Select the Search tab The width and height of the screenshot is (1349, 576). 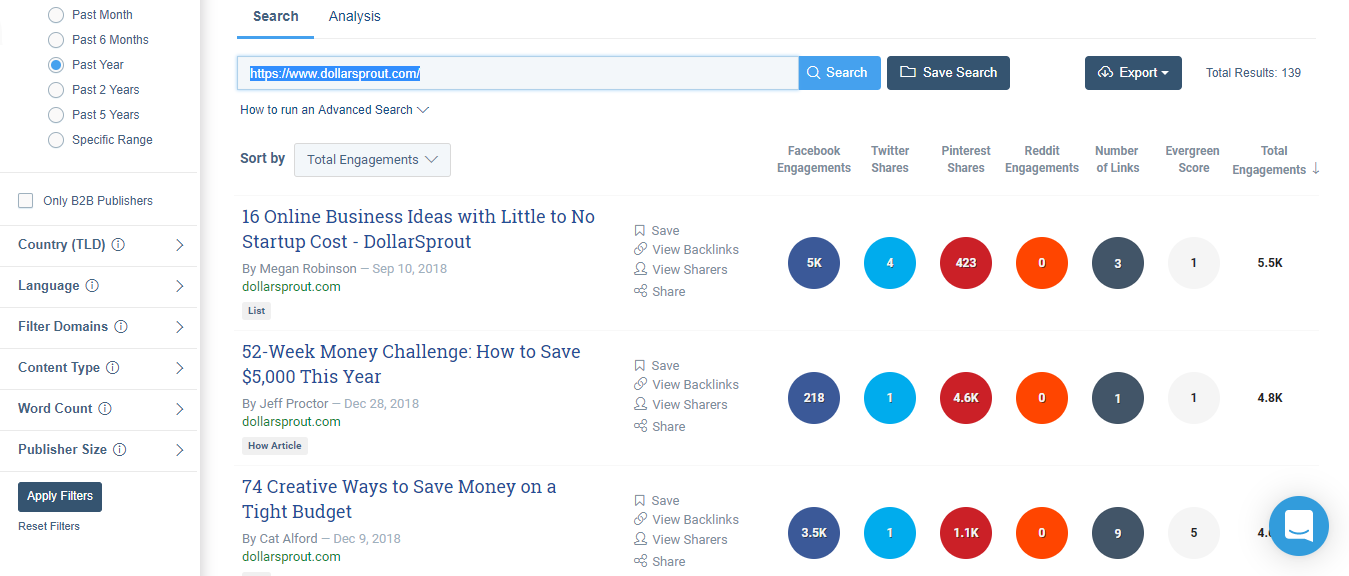click(275, 16)
